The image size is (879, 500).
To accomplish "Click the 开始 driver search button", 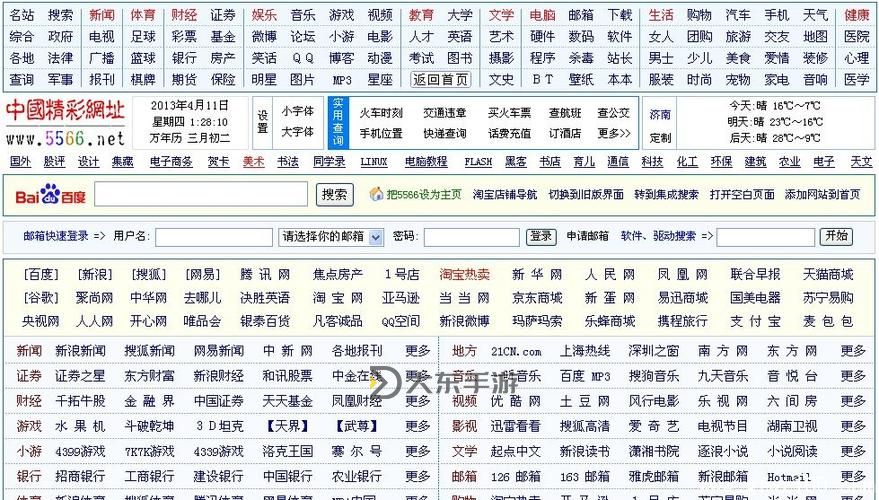I will click(836, 236).
